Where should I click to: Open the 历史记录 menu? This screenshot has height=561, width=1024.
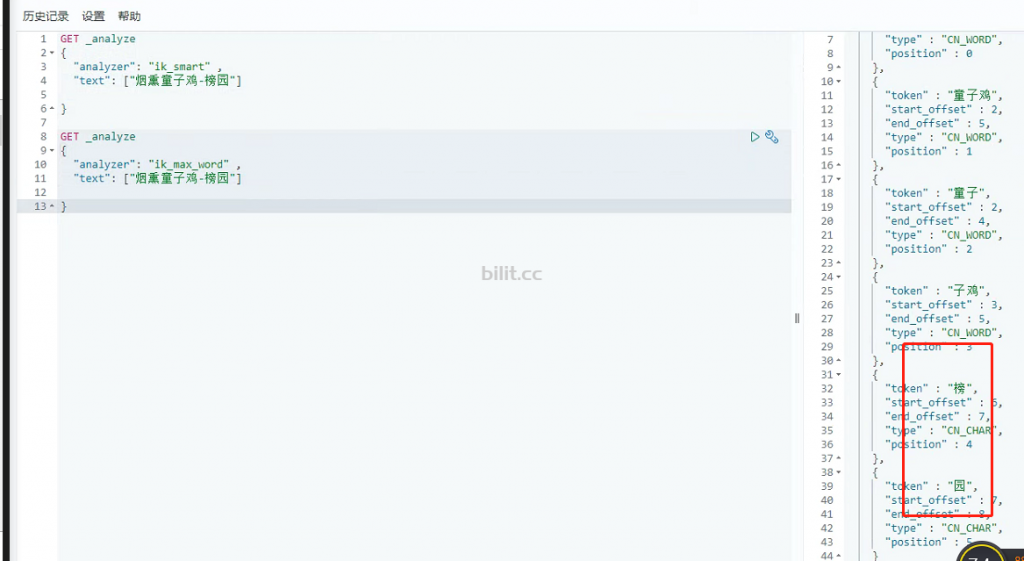pyautogui.click(x=46, y=16)
